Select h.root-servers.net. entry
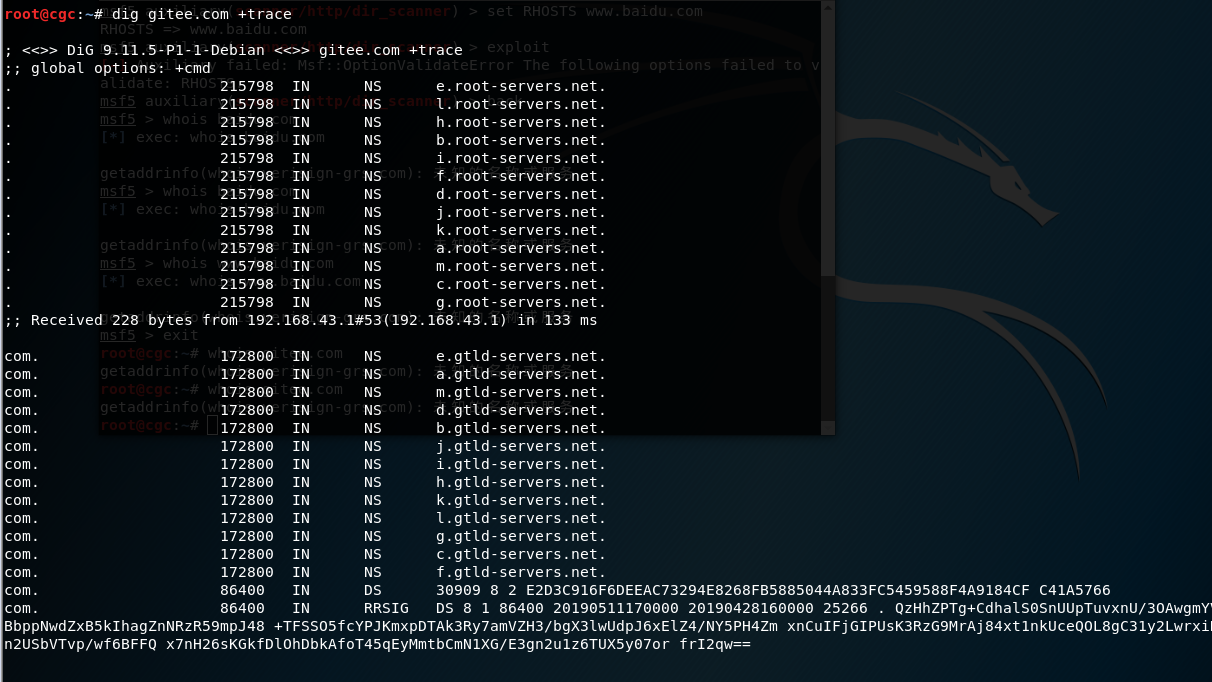 pyautogui.click(x=521, y=122)
